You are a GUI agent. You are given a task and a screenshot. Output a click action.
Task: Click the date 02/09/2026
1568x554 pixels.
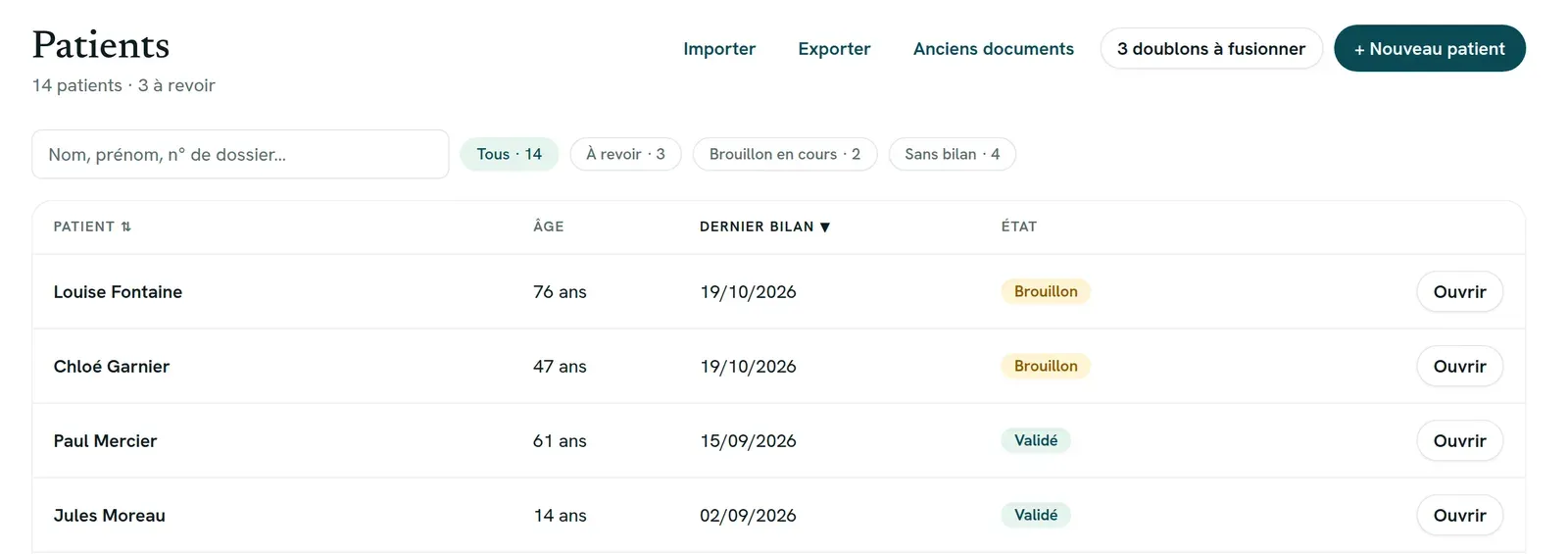pyautogui.click(x=748, y=515)
